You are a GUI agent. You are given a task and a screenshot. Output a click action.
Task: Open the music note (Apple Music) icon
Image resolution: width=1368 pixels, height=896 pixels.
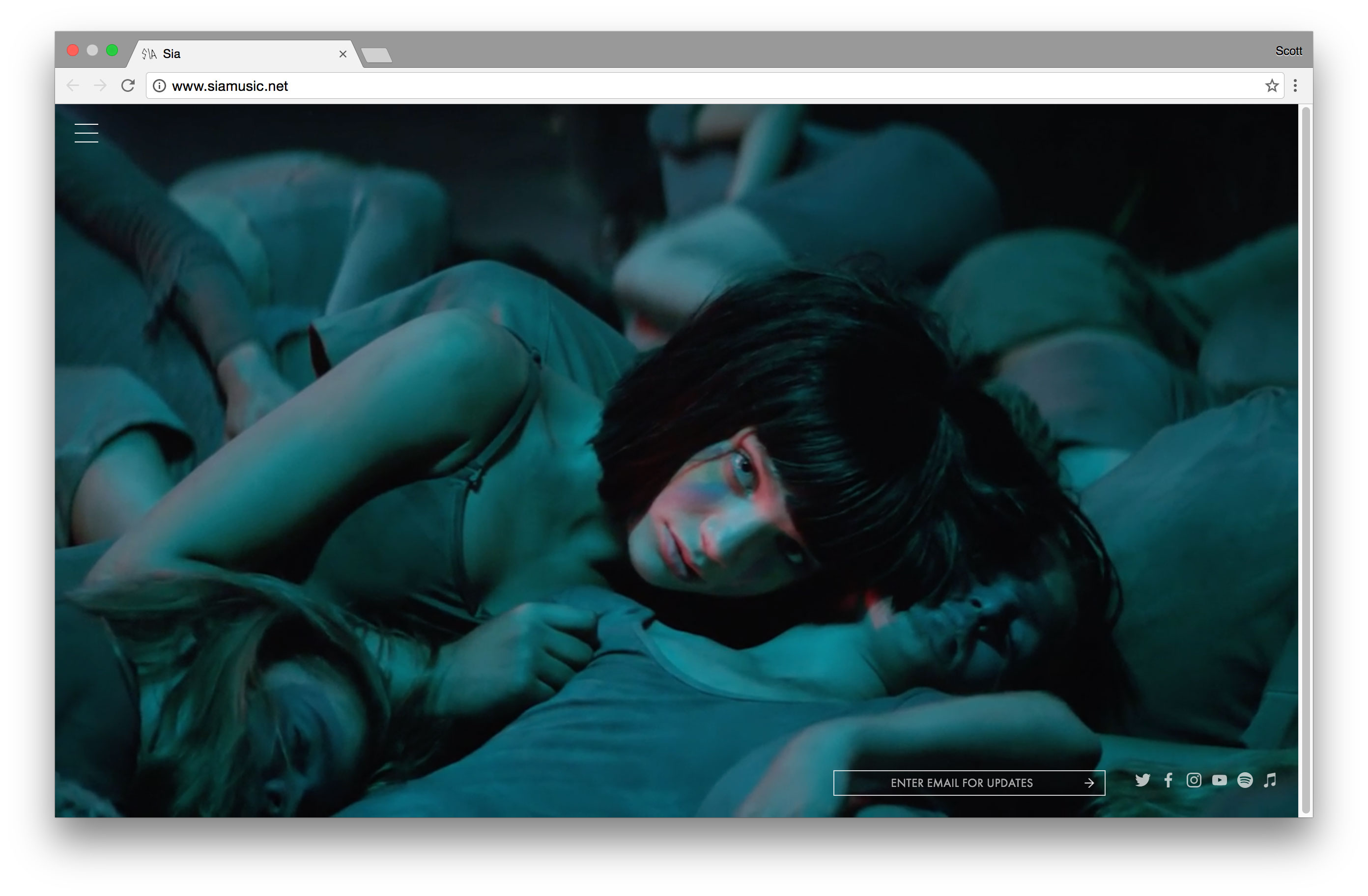click(x=1270, y=780)
